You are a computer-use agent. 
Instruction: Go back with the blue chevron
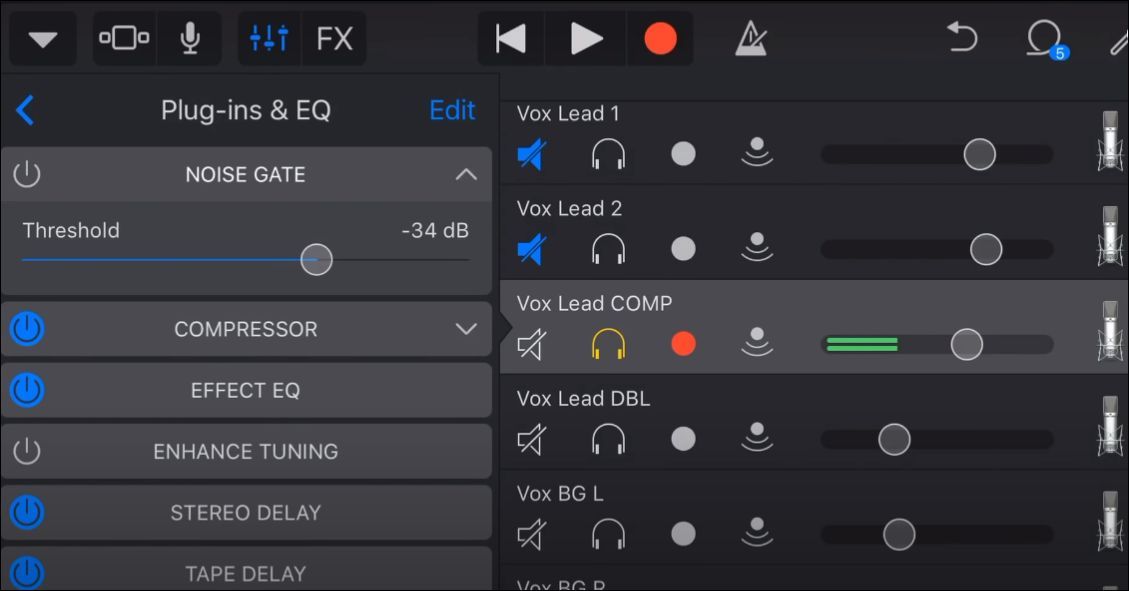click(25, 110)
